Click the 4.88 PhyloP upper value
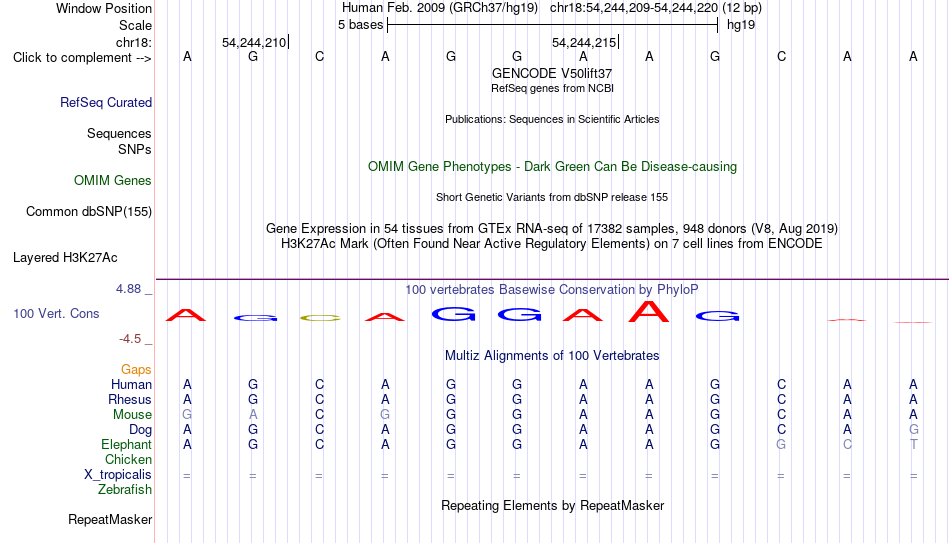This screenshot has width=950, height=543. [x=128, y=289]
